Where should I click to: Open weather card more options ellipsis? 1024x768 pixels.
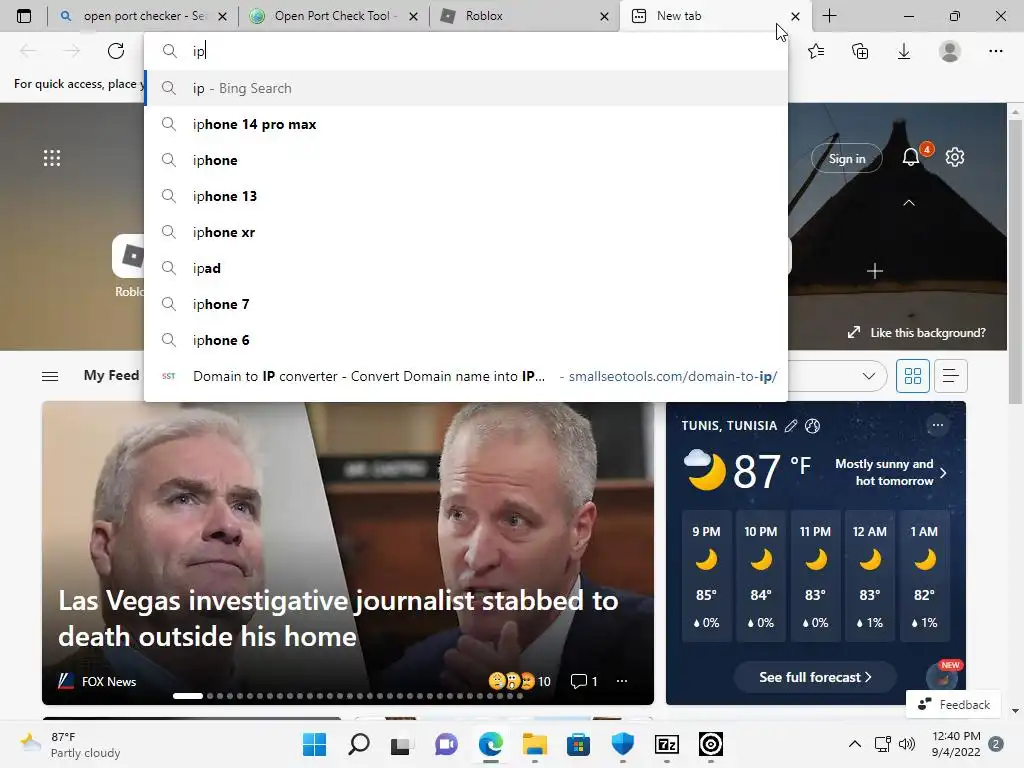pos(938,425)
